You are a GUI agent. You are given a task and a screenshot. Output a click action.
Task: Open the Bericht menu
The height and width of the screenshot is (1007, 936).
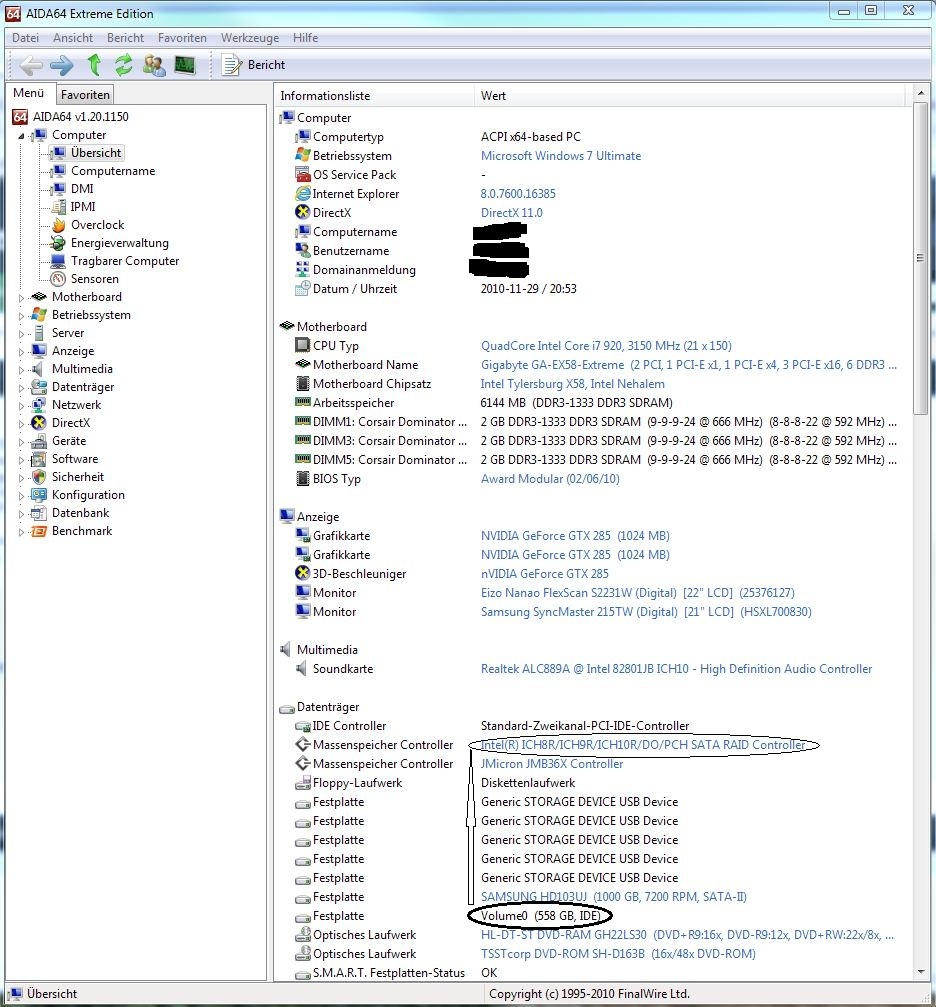pos(125,38)
